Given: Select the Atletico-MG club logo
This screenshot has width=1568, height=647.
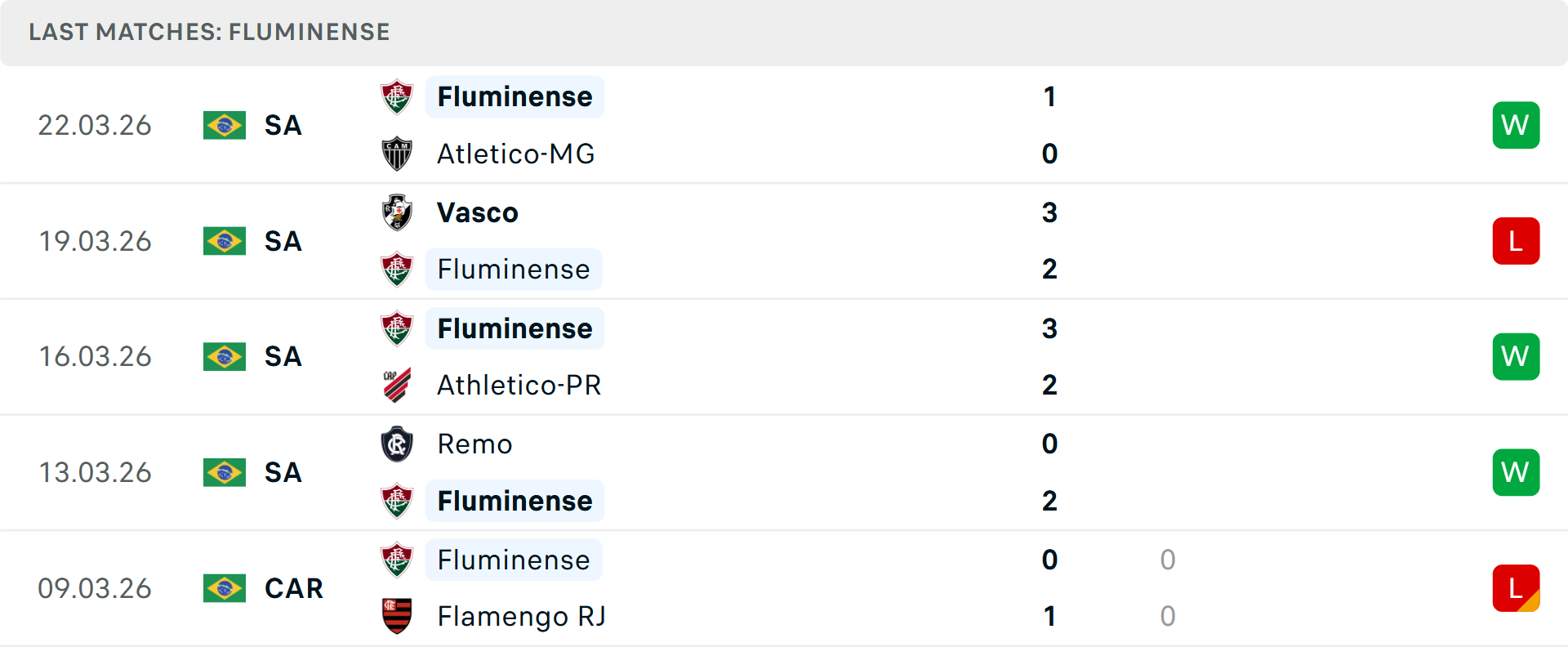Looking at the screenshot, I should click(x=397, y=154).
